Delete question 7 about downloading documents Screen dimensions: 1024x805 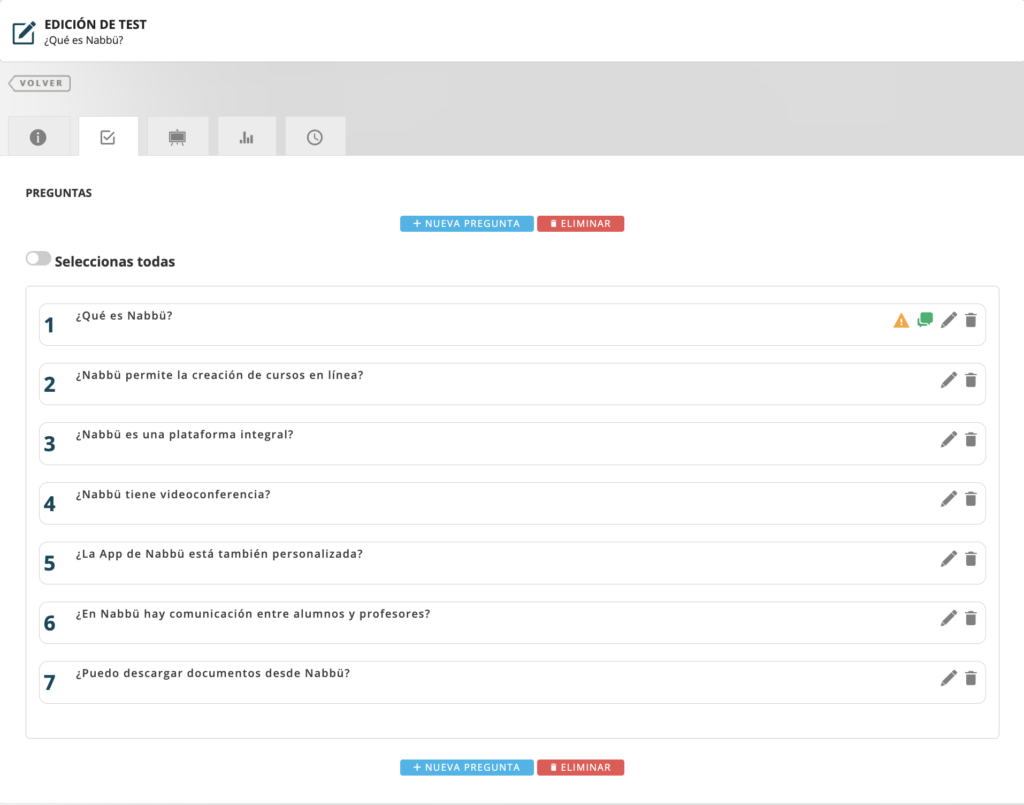pyautogui.click(x=970, y=678)
